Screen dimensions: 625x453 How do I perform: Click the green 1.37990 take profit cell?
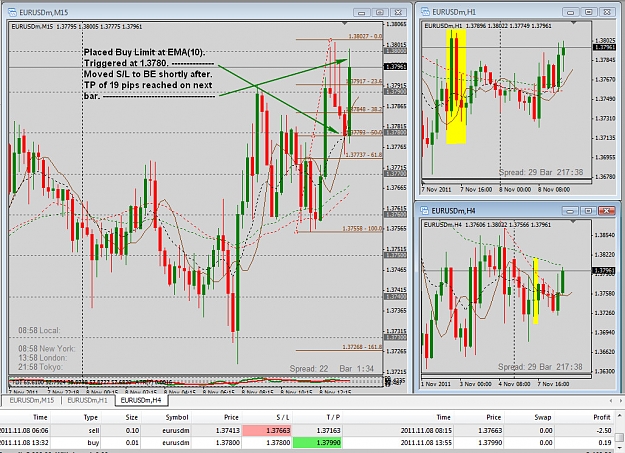pyautogui.click(x=317, y=443)
